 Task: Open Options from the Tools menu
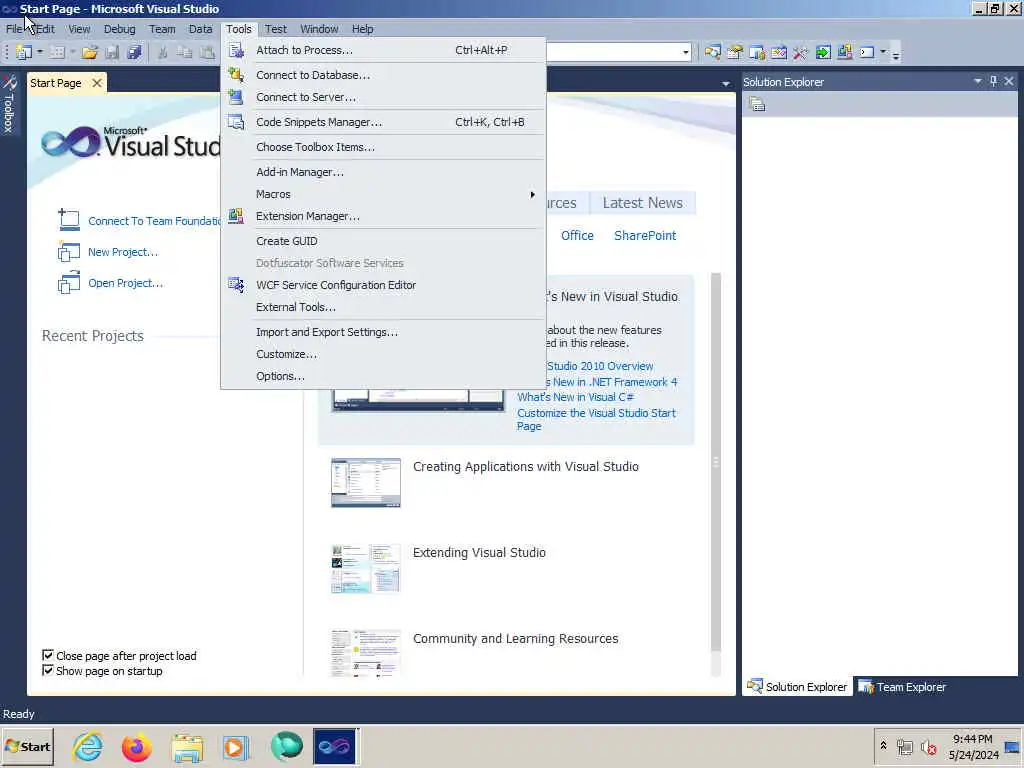click(383, 376)
